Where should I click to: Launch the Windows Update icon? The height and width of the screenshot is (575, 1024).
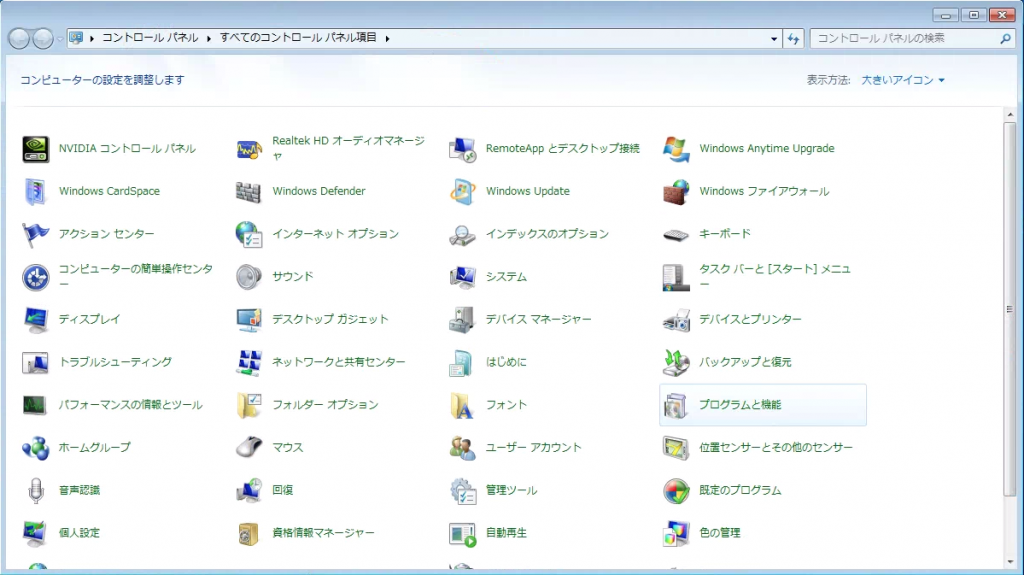[462, 191]
